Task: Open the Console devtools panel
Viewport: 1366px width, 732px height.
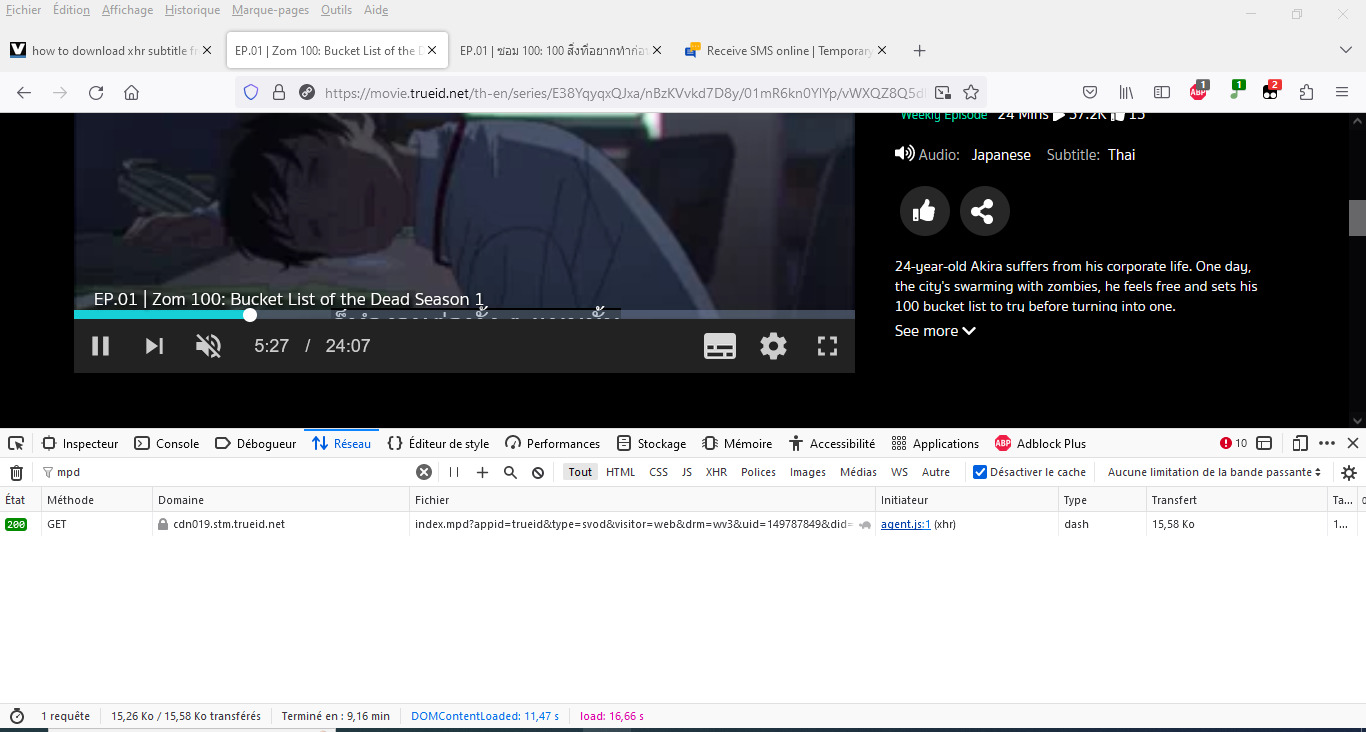Action: pos(167,444)
